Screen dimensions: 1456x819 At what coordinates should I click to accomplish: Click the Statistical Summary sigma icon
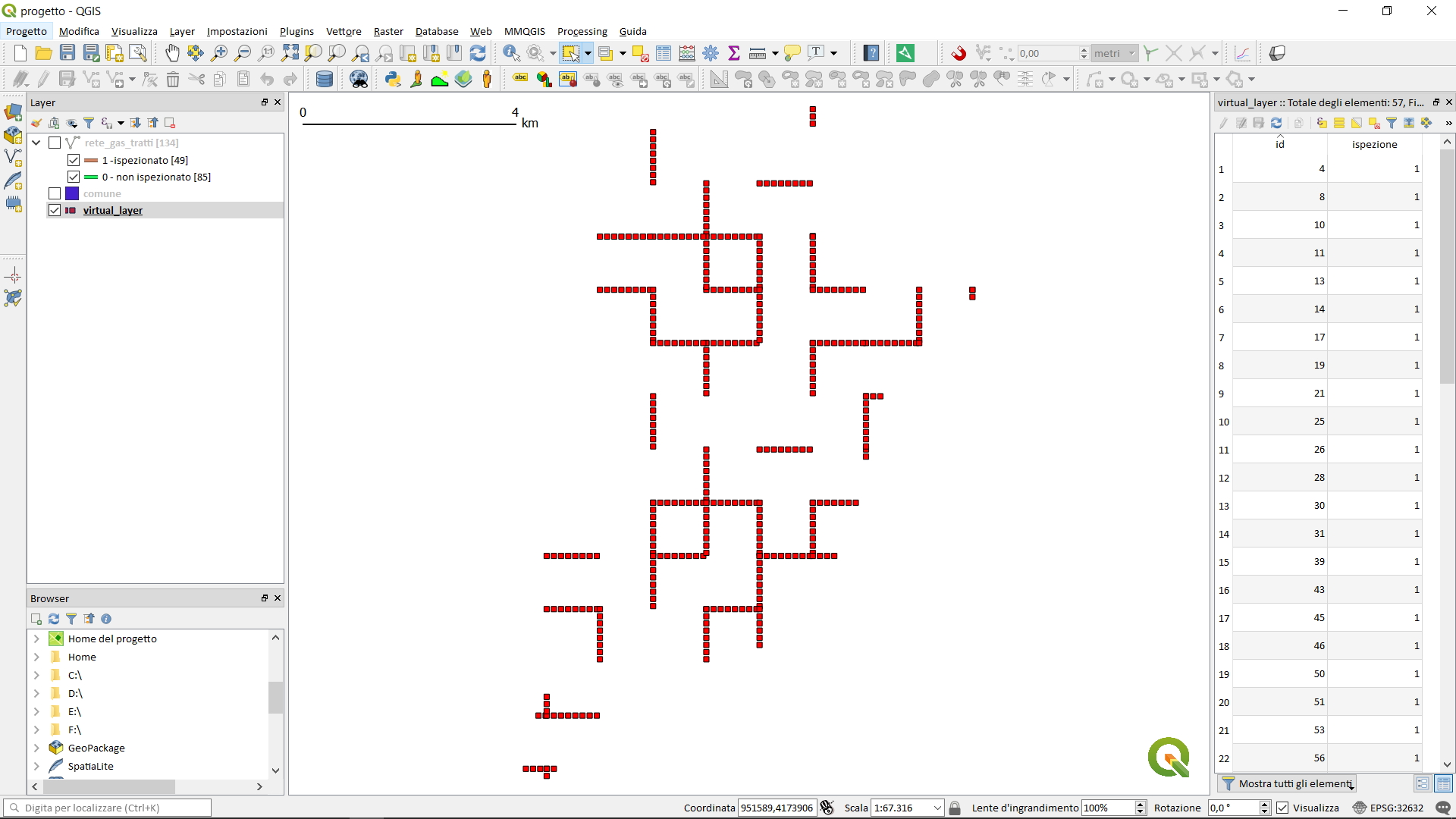coord(733,53)
